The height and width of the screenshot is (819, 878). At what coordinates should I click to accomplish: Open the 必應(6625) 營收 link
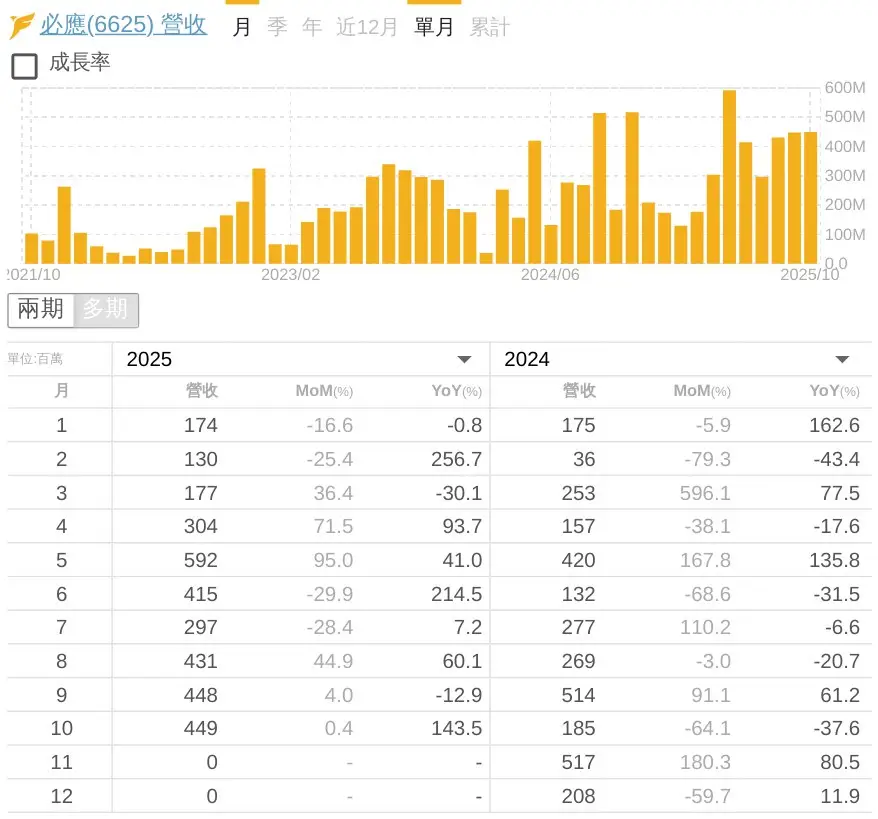pyautogui.click(x=123, y=25)
